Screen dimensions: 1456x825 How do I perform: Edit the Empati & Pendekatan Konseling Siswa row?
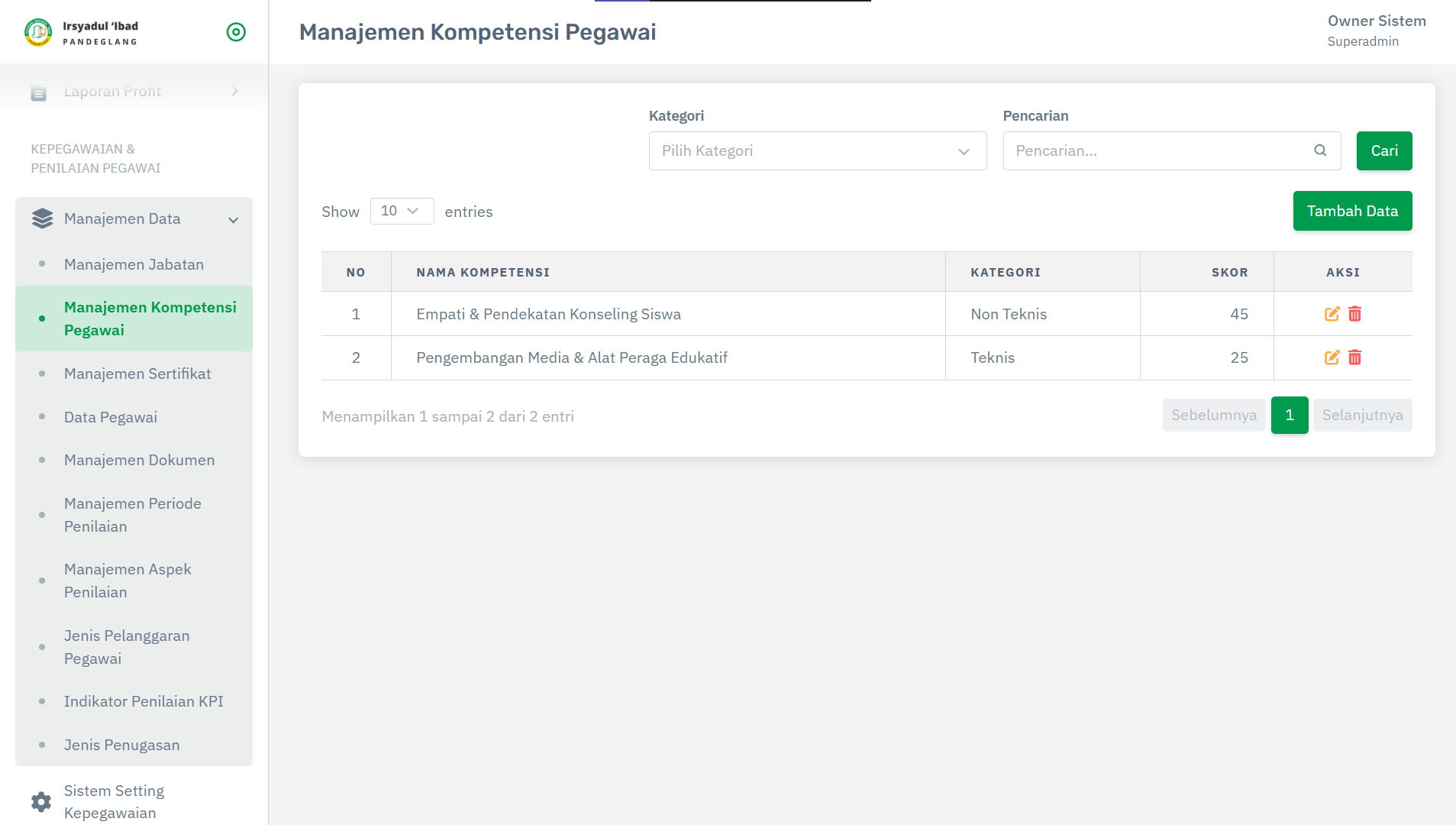click(1332, 314)
